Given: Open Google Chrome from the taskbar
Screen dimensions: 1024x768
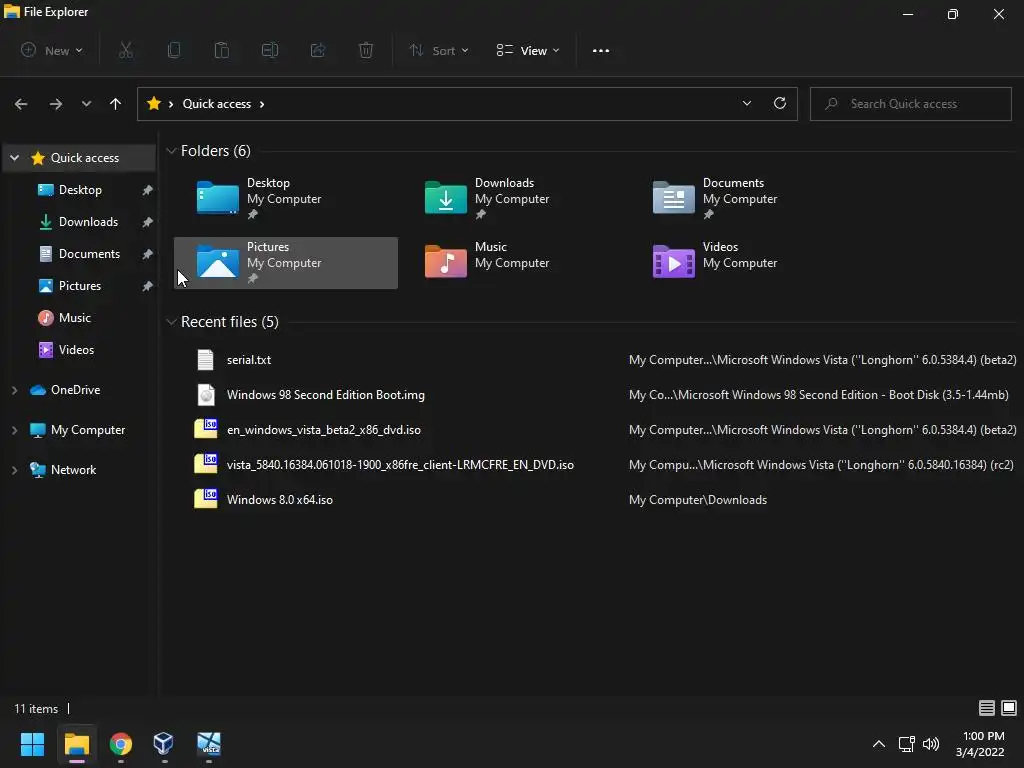Looking at the screenshot, I should pyautogui.click(x=121, y=744).
